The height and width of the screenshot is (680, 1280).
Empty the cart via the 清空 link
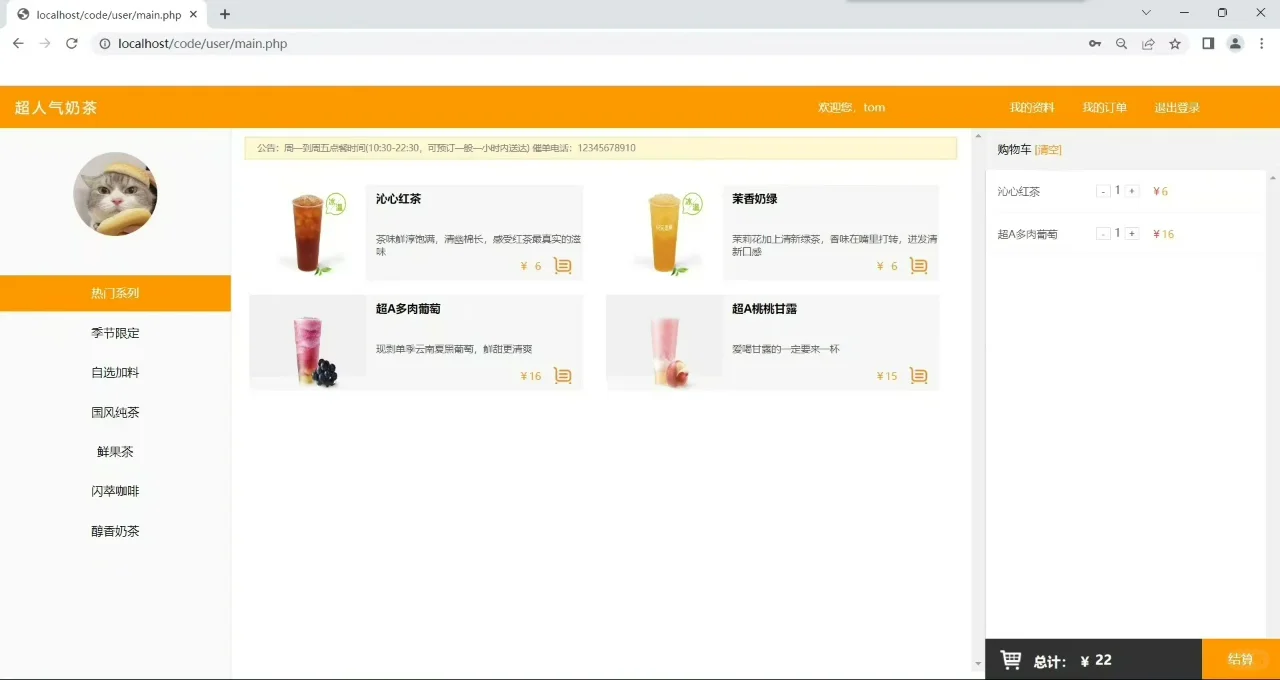pos(1048,149)
